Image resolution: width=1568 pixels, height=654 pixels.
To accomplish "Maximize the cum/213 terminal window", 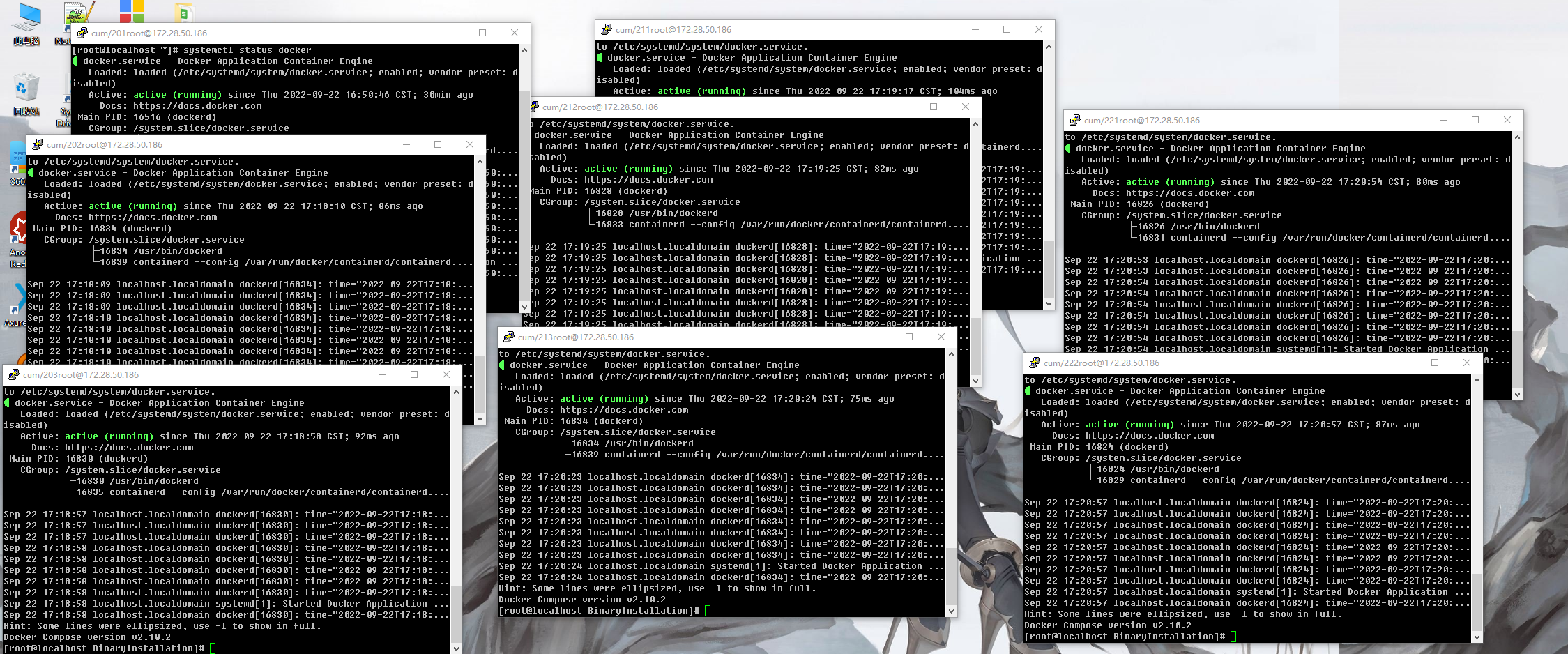I will tap(909, 337).
